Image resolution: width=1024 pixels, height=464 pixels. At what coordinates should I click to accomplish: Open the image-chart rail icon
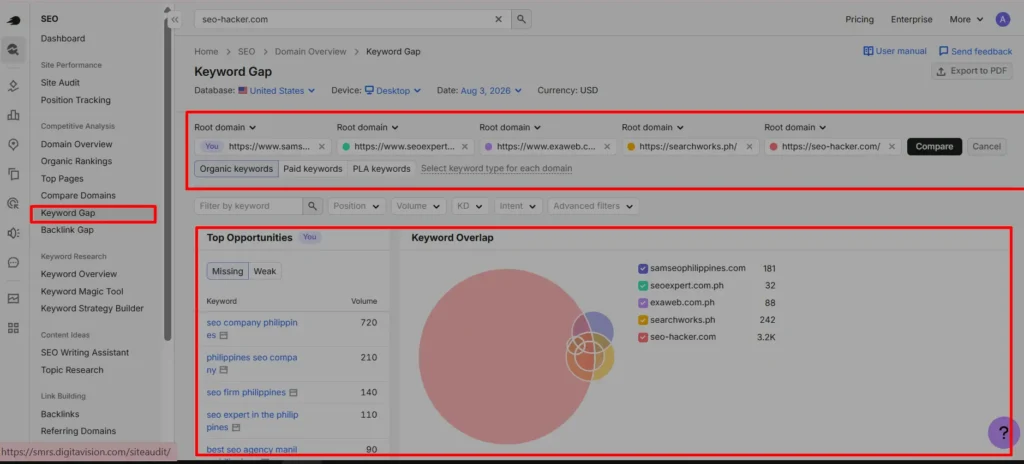tap(13, 299)
